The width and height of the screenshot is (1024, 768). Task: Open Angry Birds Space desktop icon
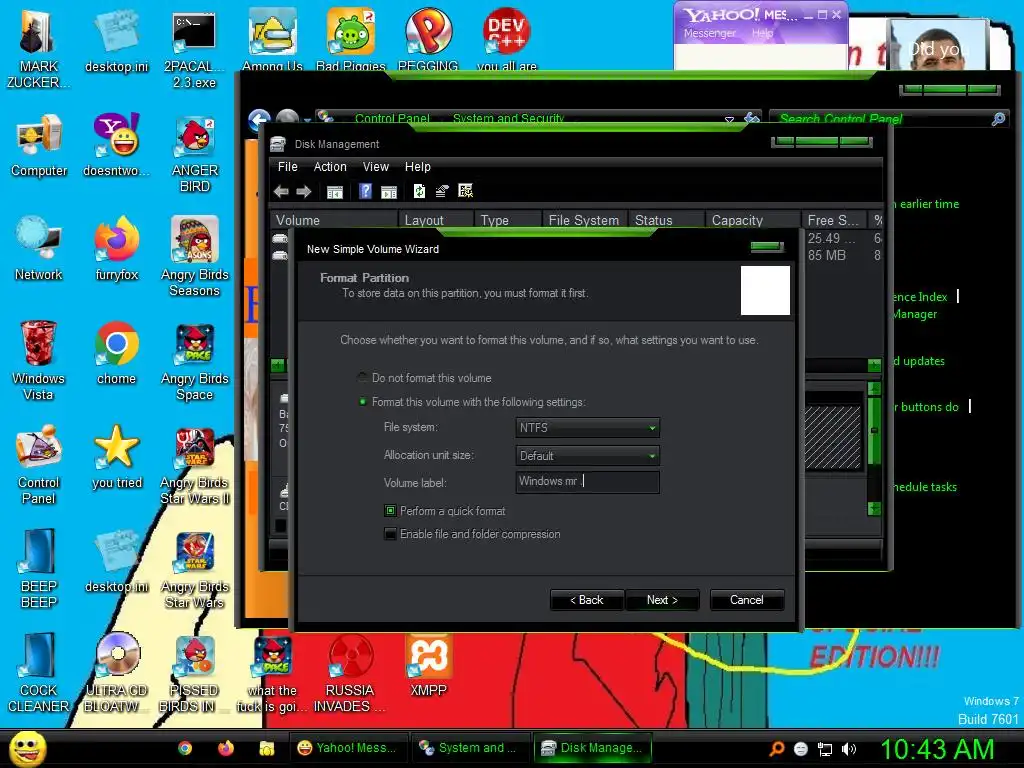pos(195,362)
